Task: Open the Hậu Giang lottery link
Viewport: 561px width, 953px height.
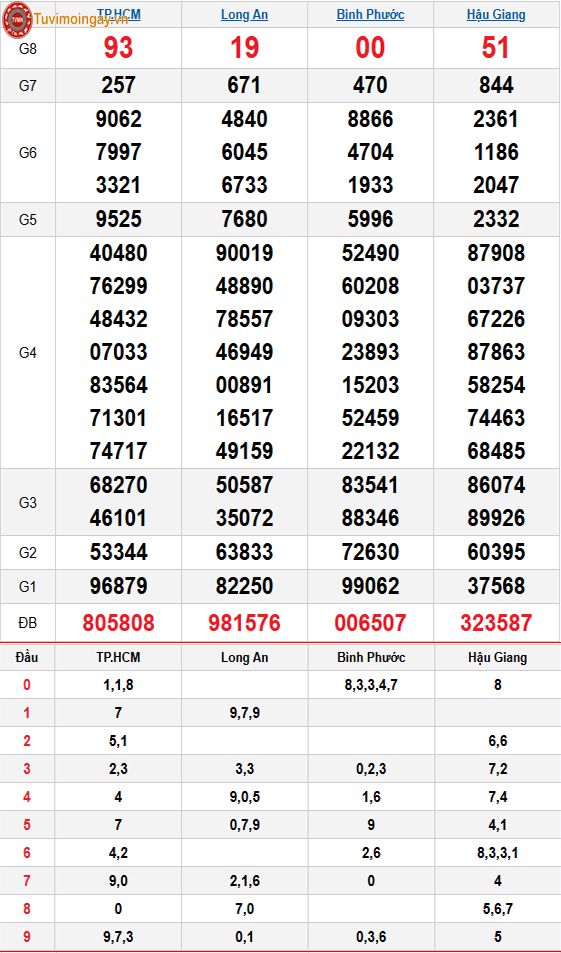Action: click(496, 14)
